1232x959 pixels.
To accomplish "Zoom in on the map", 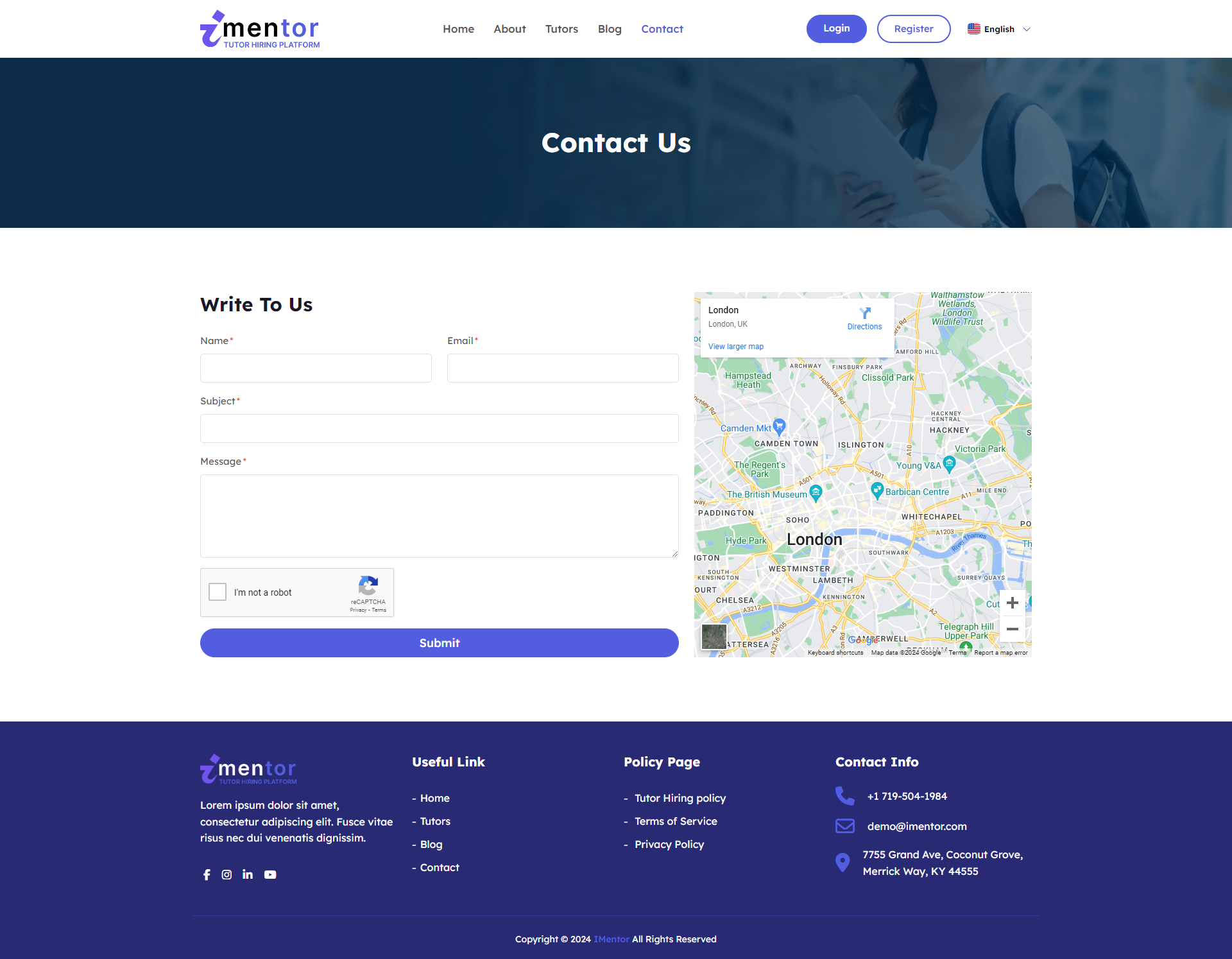I will (1013, 603).
